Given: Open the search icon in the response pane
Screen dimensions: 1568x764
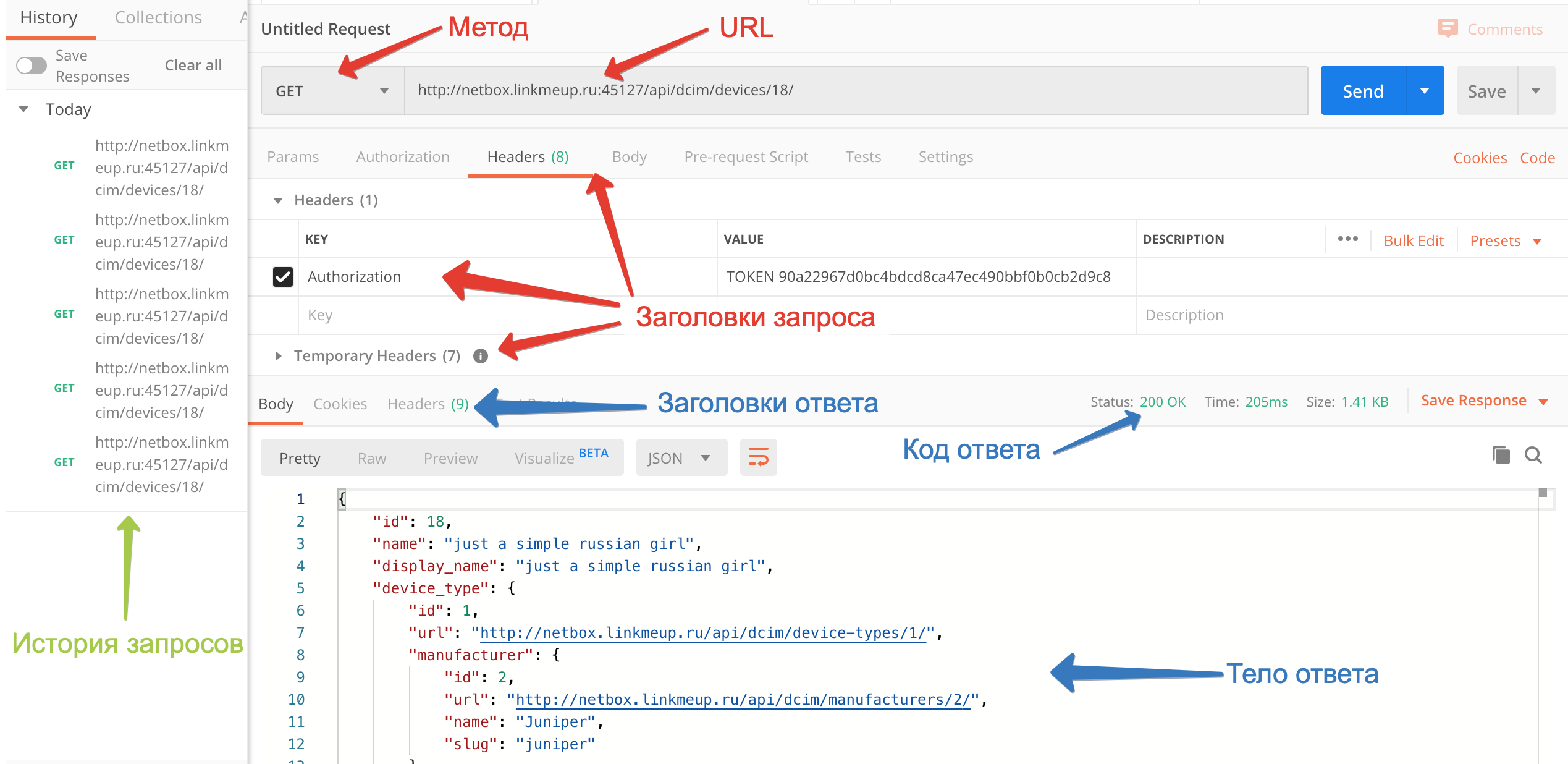Looking at the screenshot, I should [x=1534, y=456].
